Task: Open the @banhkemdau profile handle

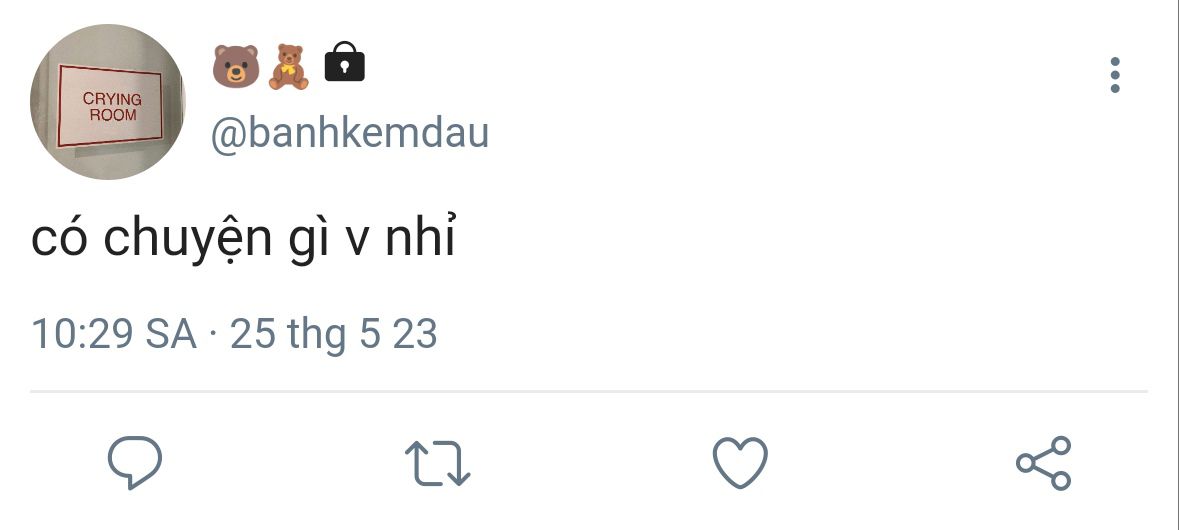Action: coord(350,134)
